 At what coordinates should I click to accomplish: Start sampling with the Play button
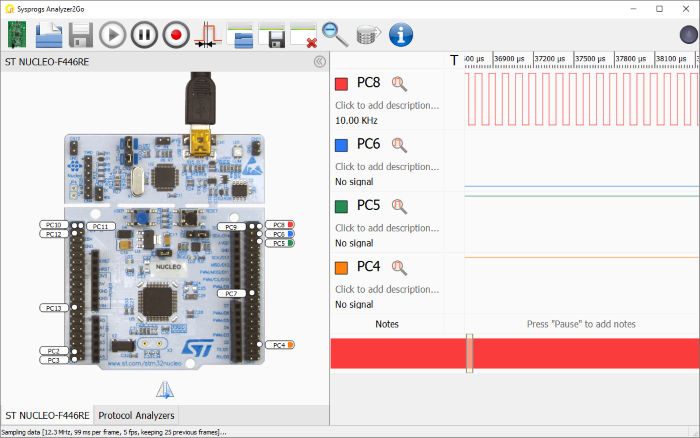(x=112, y=34)
